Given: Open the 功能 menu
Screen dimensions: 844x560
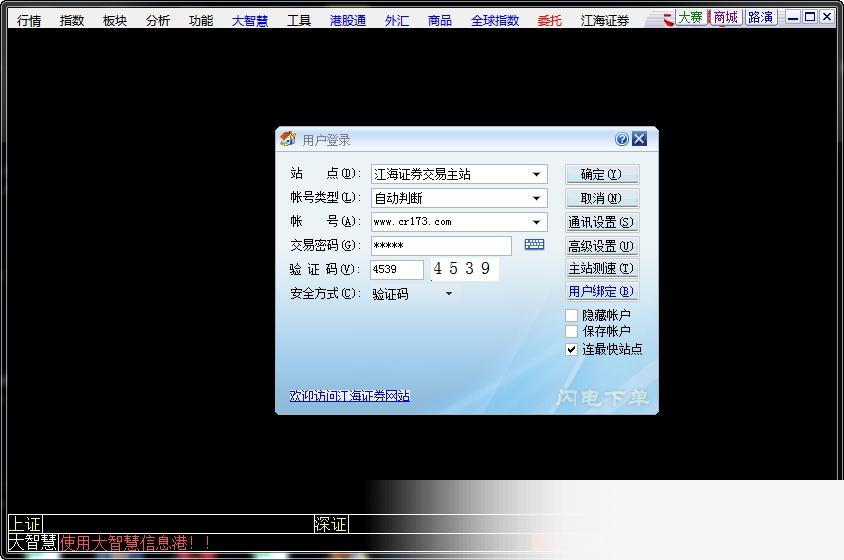Looking at the screenshot, I should coord(201,20).
